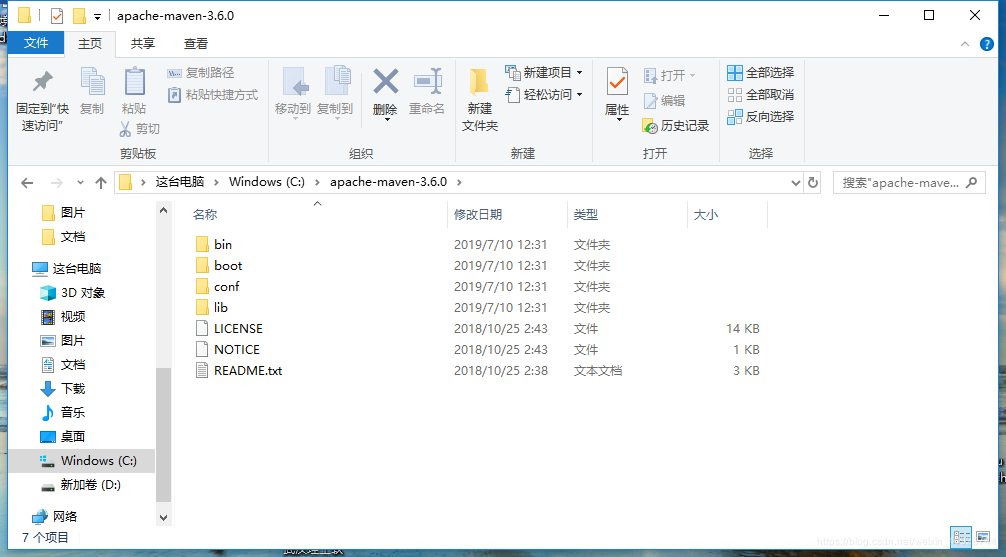Select the LICENSE file
Screen dimensions: 1006x557
point(238,329)
